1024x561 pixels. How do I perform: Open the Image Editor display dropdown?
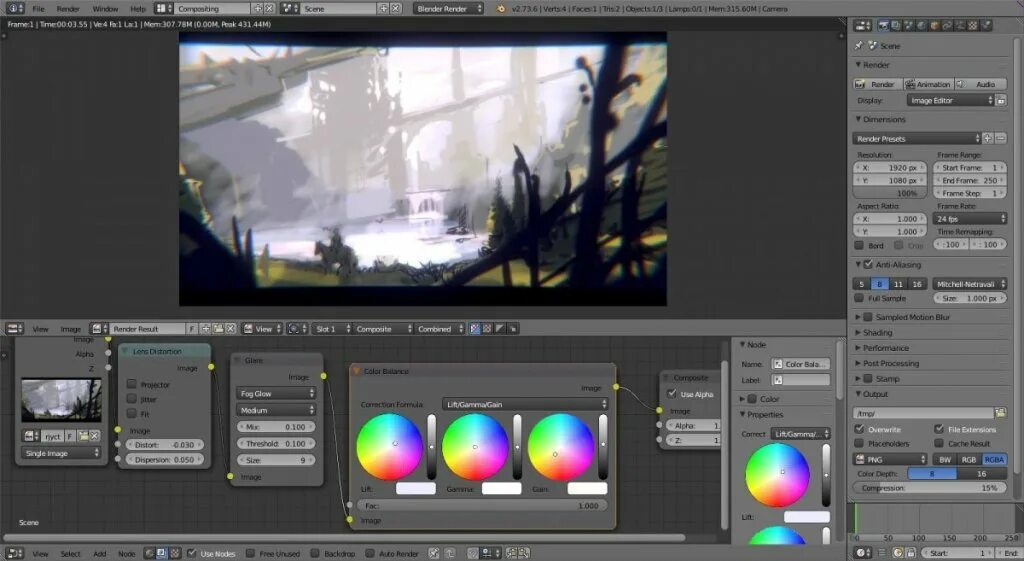[951, 101]
